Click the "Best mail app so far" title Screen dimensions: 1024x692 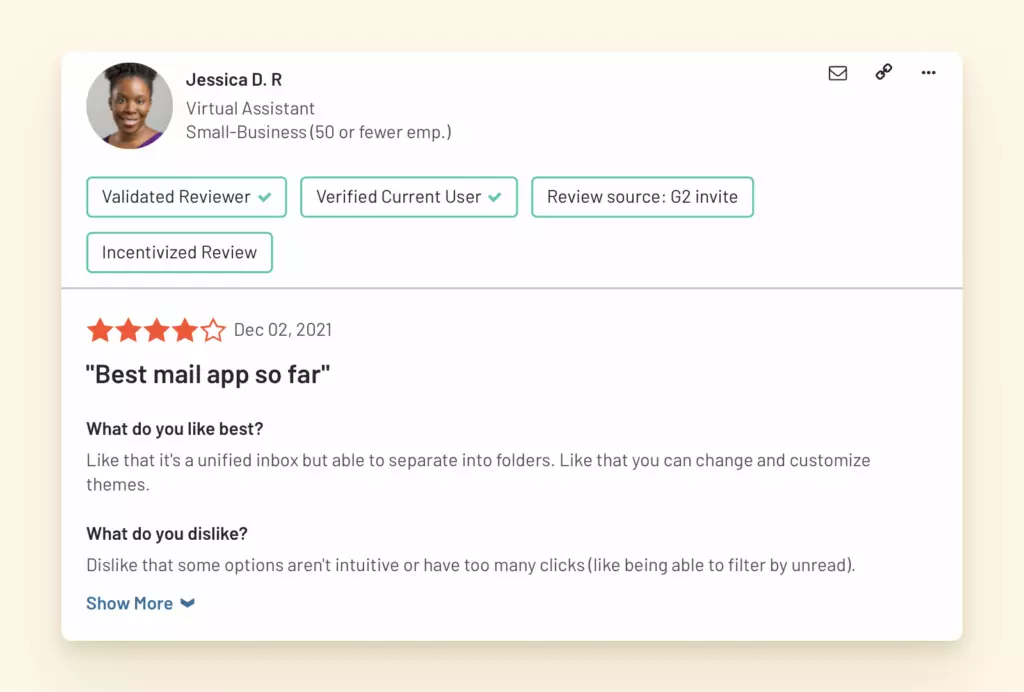point(208,375)
